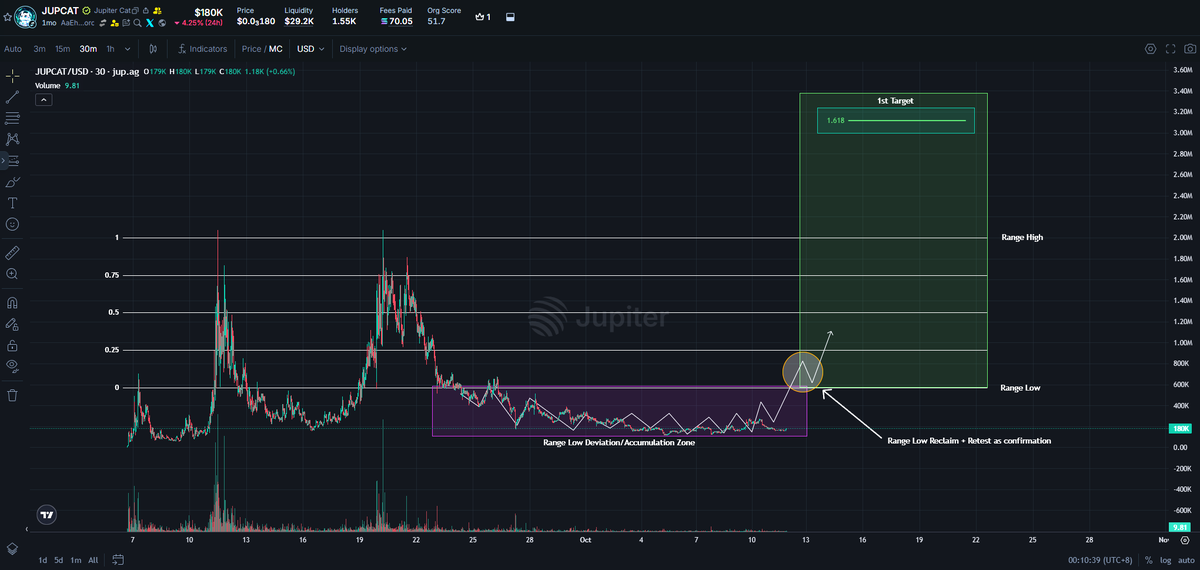The width and height of the screenshot is (1200, 570).
Task: Select the crosshair cursor tool
Action: point(12,76)
